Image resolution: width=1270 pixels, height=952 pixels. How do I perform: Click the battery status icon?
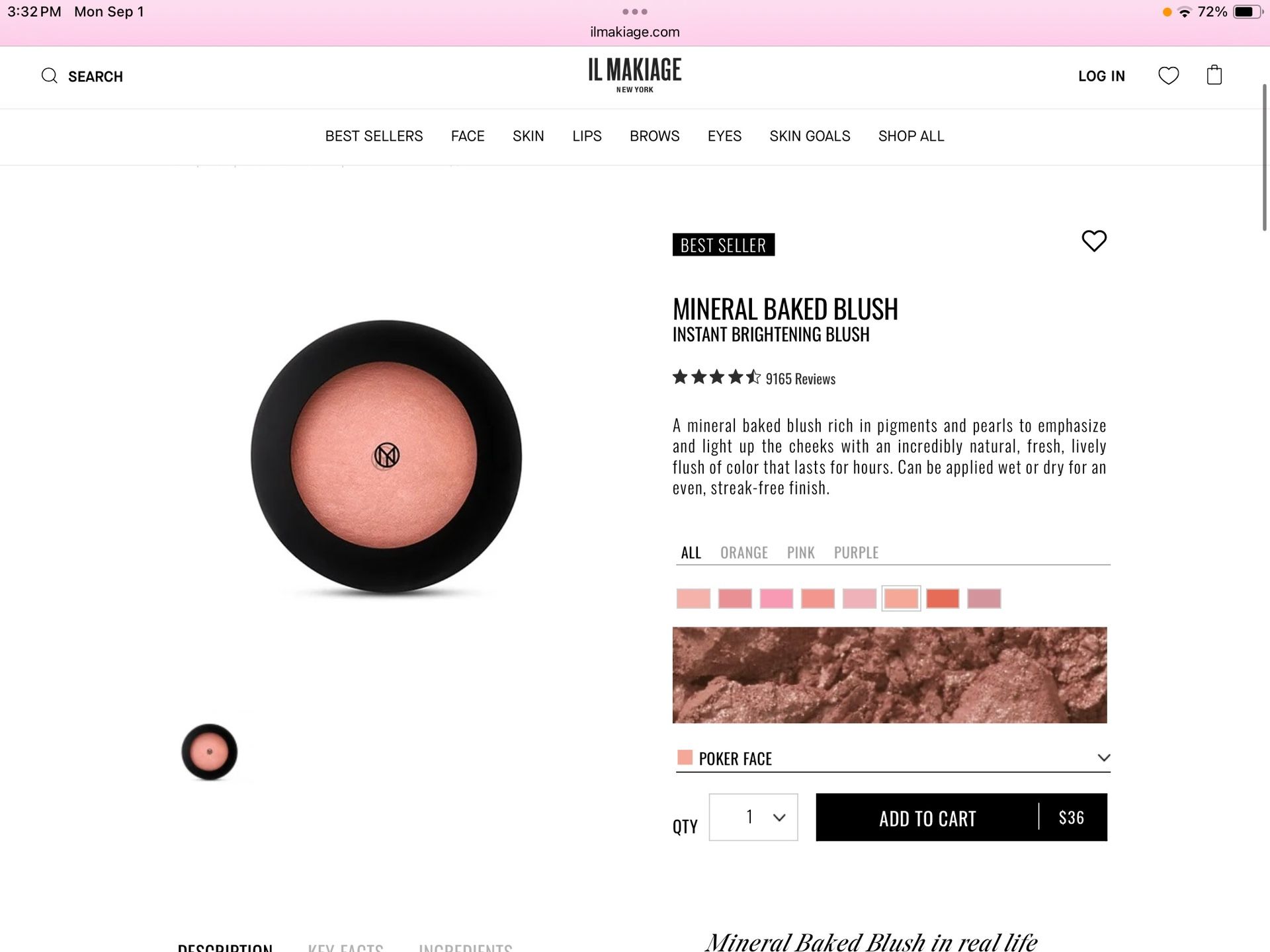click(1248, 12)
